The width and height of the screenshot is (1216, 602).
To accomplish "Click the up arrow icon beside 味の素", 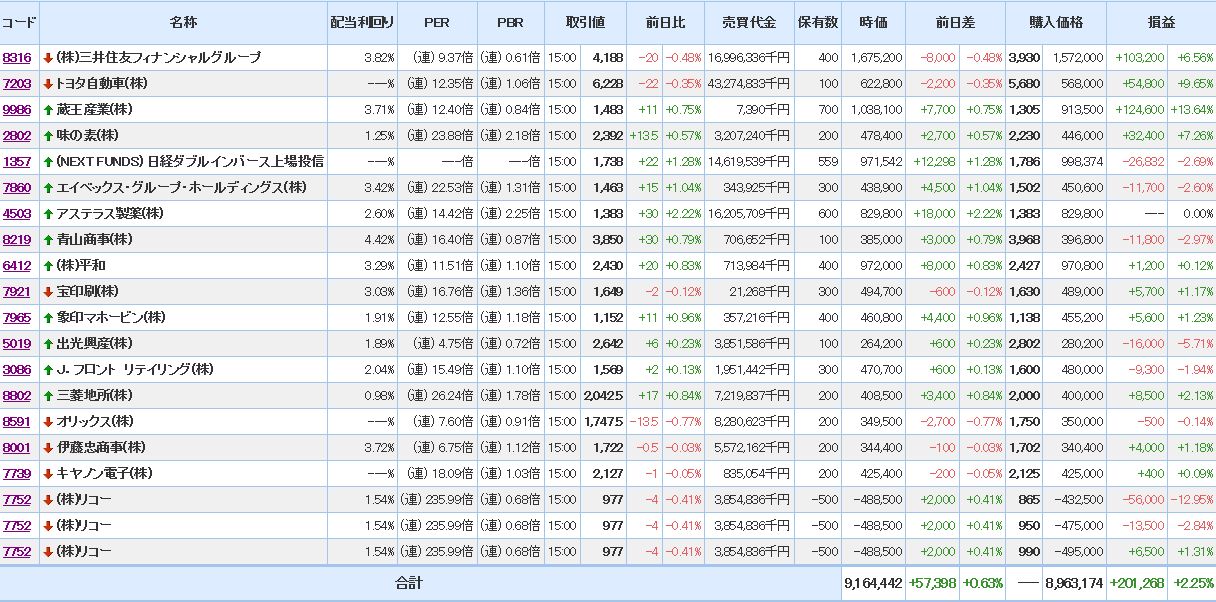I will click(x=48, y=136).
